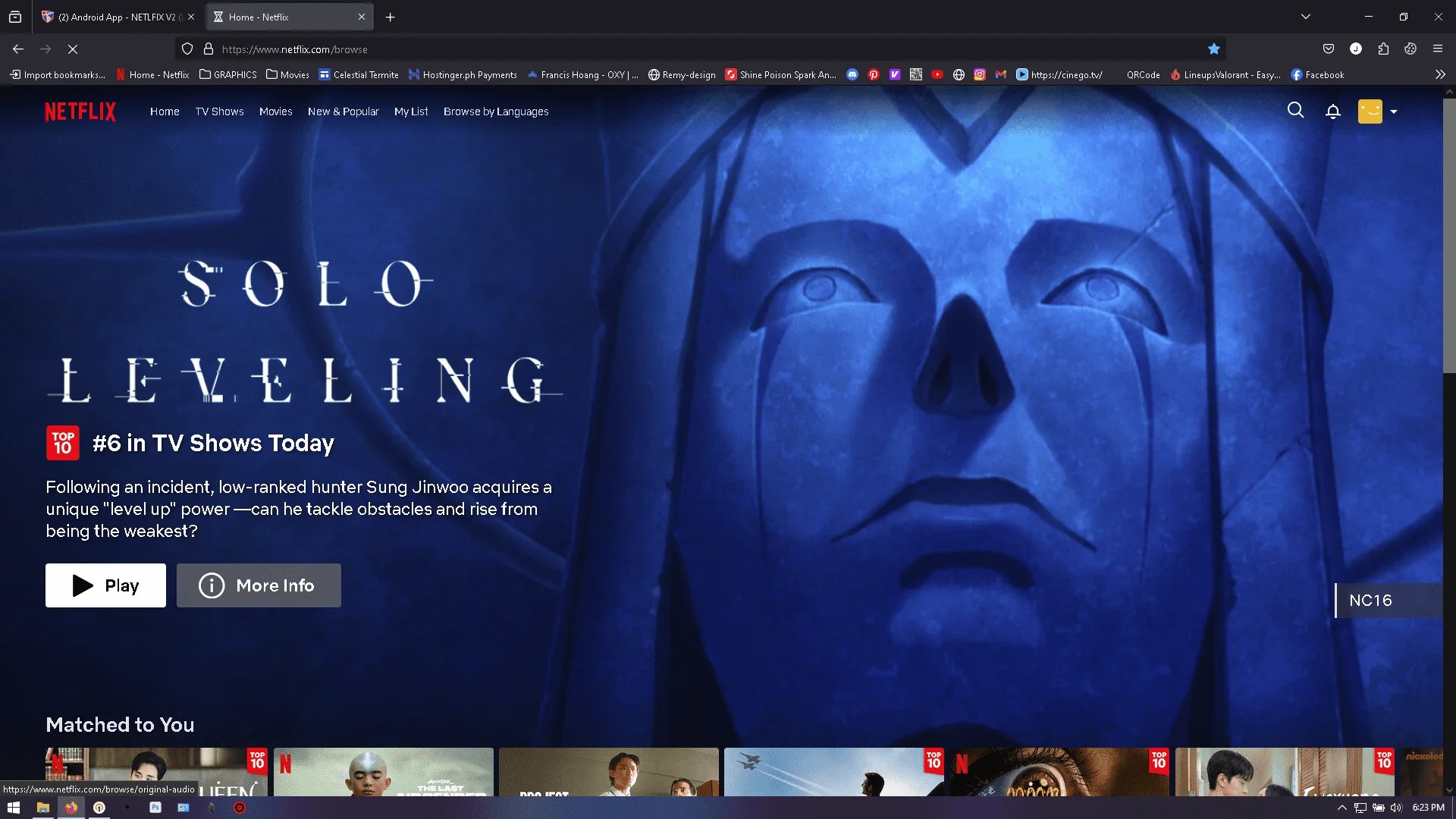The height and width of the screenshot is (819, 1456).
Task: Click the tracking protection shield icon
Action: point(187,49)
